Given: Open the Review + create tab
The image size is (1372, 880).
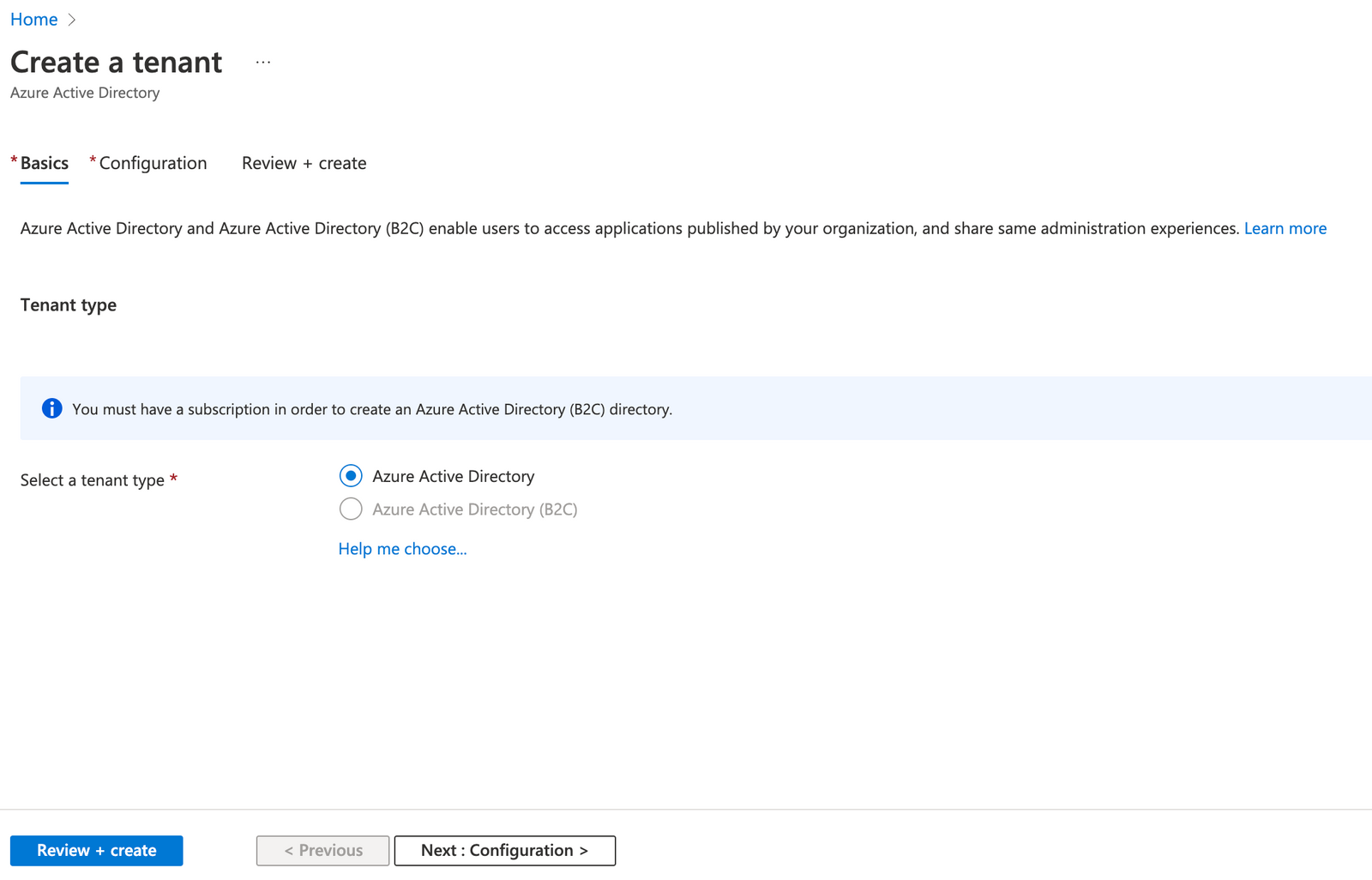Looking at the screenshot, I should [x=304, y=163].
